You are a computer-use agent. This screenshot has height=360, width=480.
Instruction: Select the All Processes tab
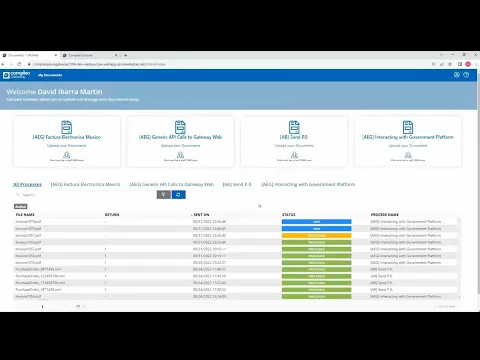(x=27, y=184)
